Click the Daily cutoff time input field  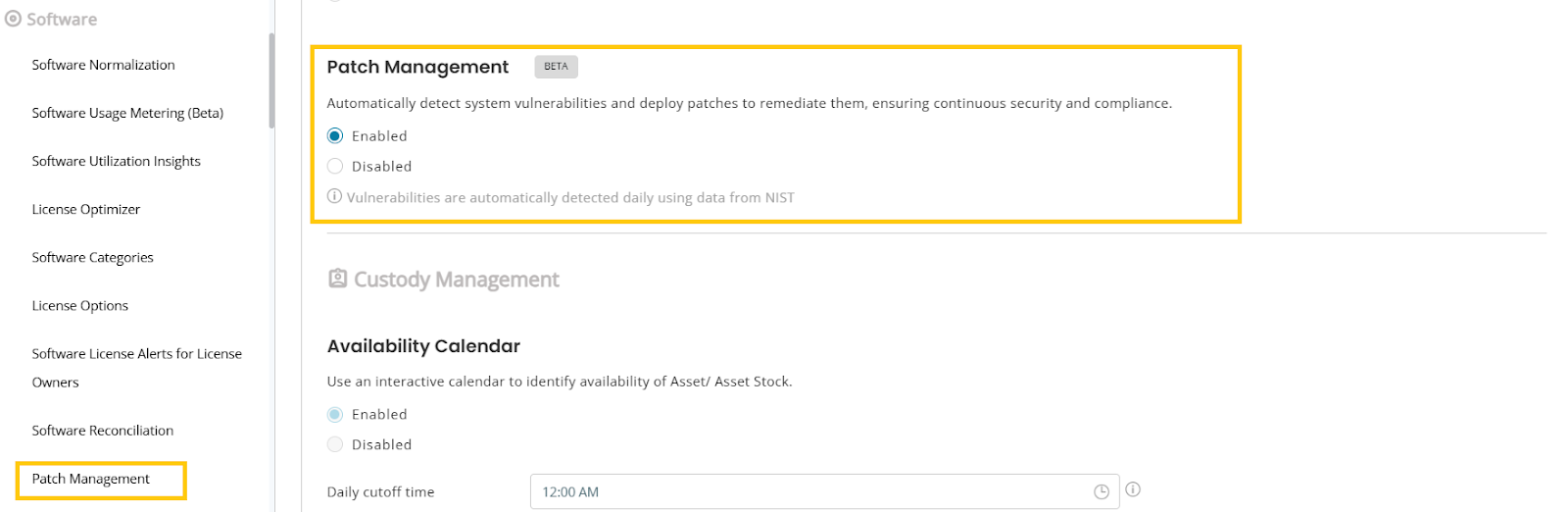pos(824,492)
